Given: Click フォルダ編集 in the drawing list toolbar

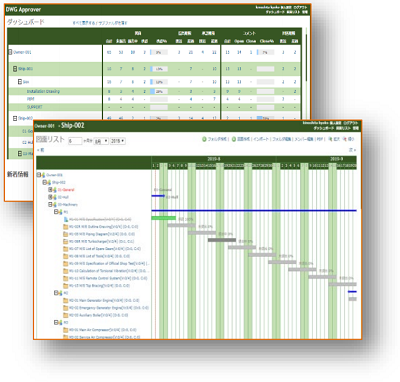Looking at the screenshot, I should [x=281, y=139].
